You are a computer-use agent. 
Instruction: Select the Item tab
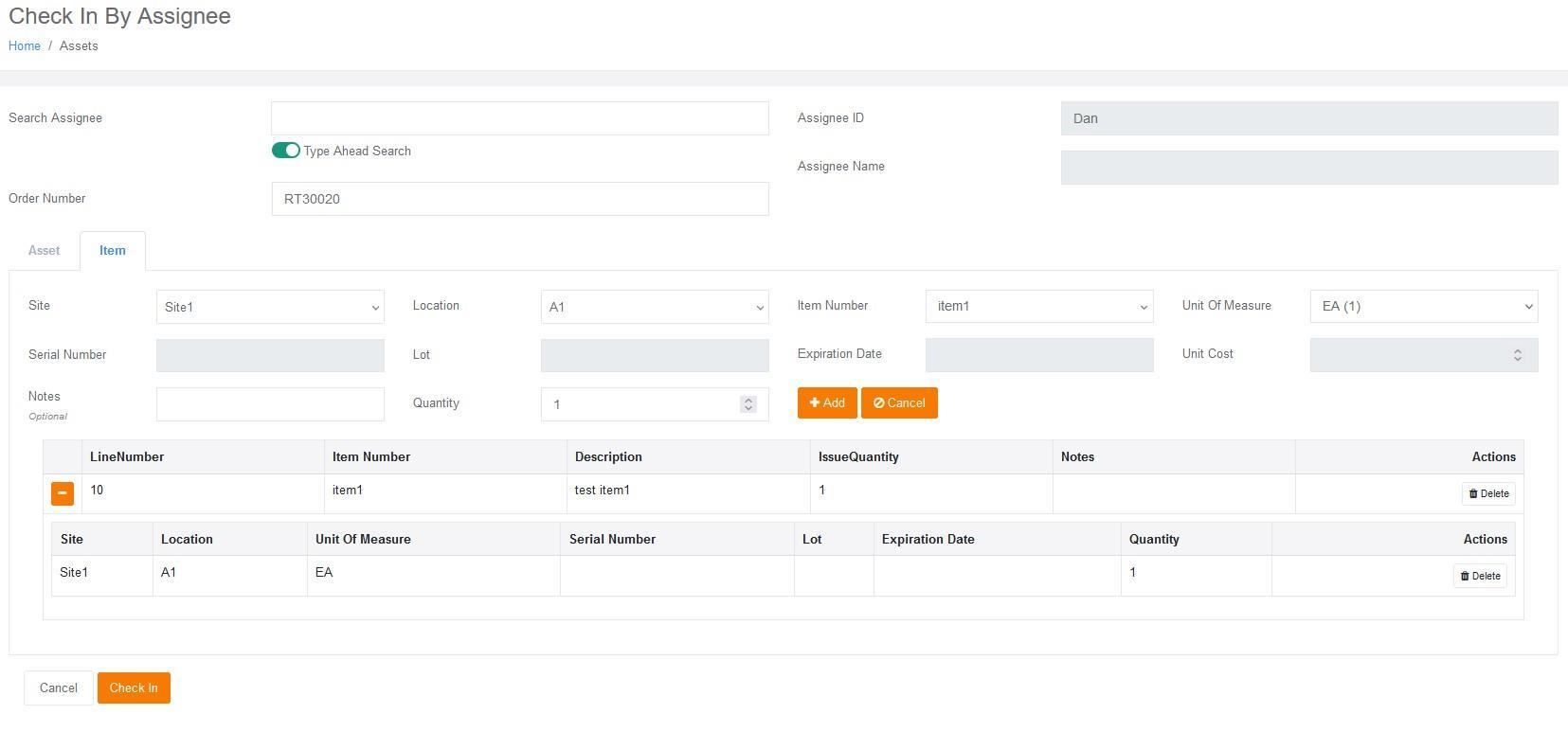coord(113,251)
